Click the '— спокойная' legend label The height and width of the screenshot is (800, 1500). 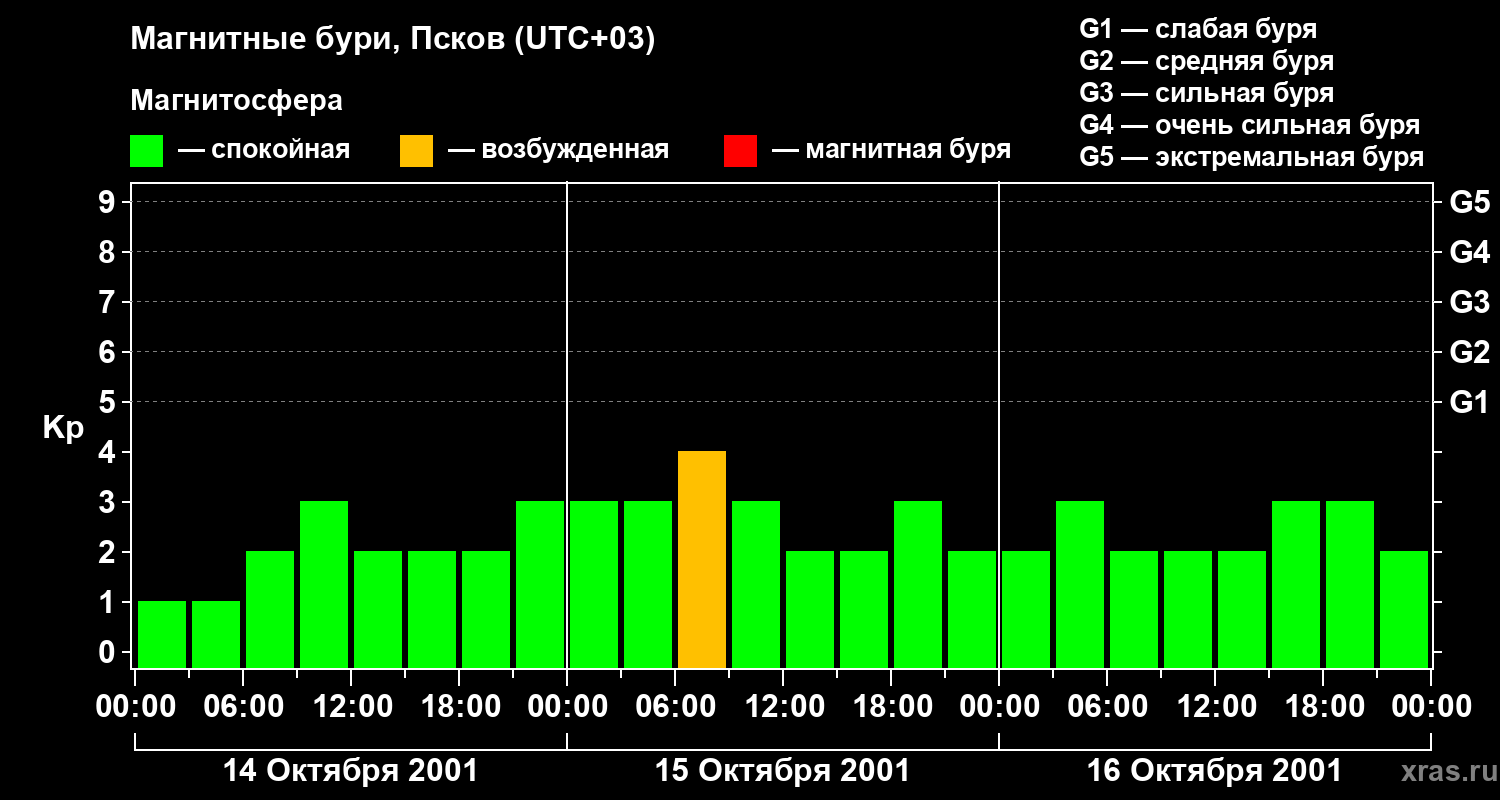[264, 151]
